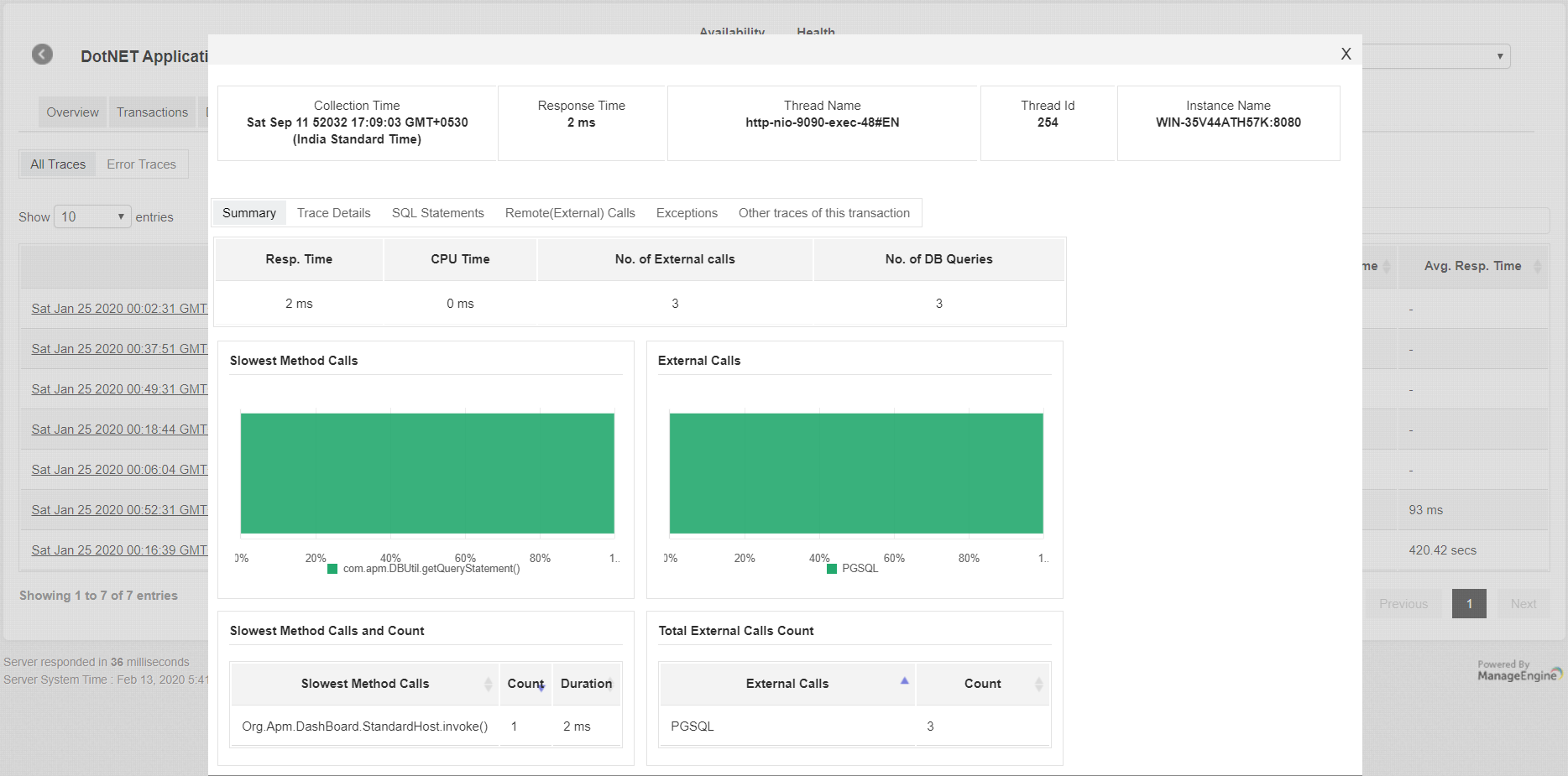Open Other traces of this transaction tab
The height and width of the screenshot is (776, 1568).
[823, 213]
